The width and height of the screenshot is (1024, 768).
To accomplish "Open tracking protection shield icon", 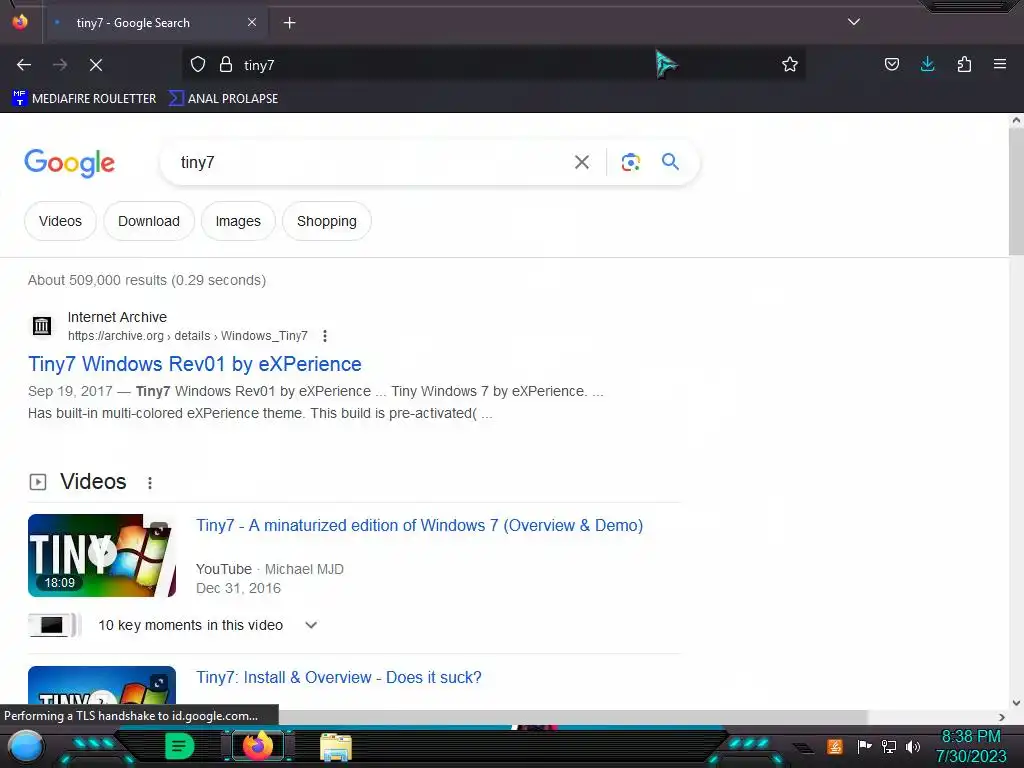I will tap(198, 65).
